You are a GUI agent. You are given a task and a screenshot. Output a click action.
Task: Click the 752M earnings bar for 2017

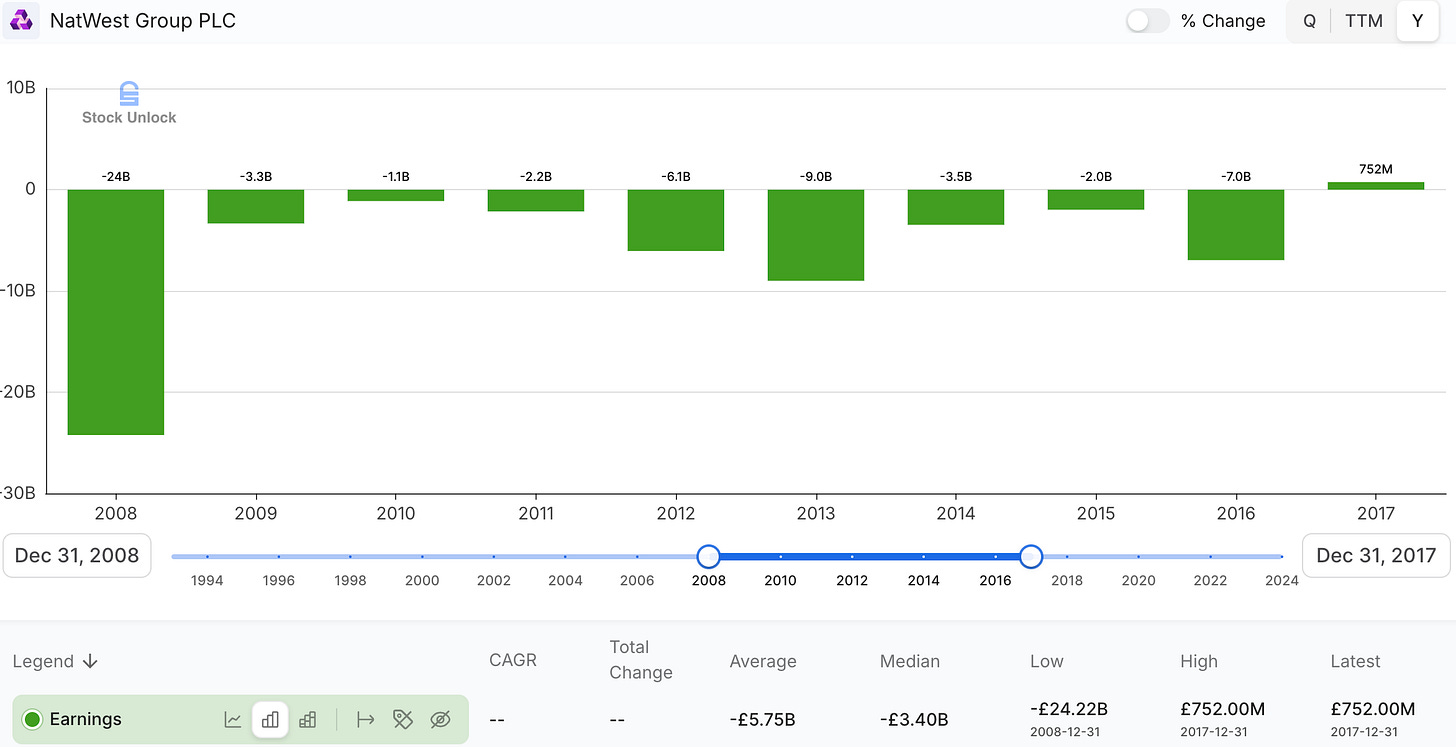(1376, 184)
